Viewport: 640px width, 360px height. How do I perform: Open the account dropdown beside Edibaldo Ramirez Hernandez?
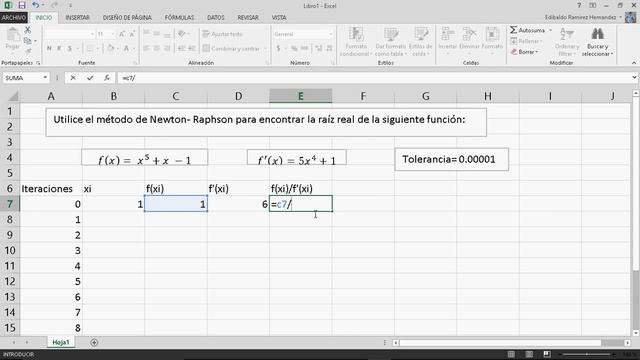click(x=620, y=18)
